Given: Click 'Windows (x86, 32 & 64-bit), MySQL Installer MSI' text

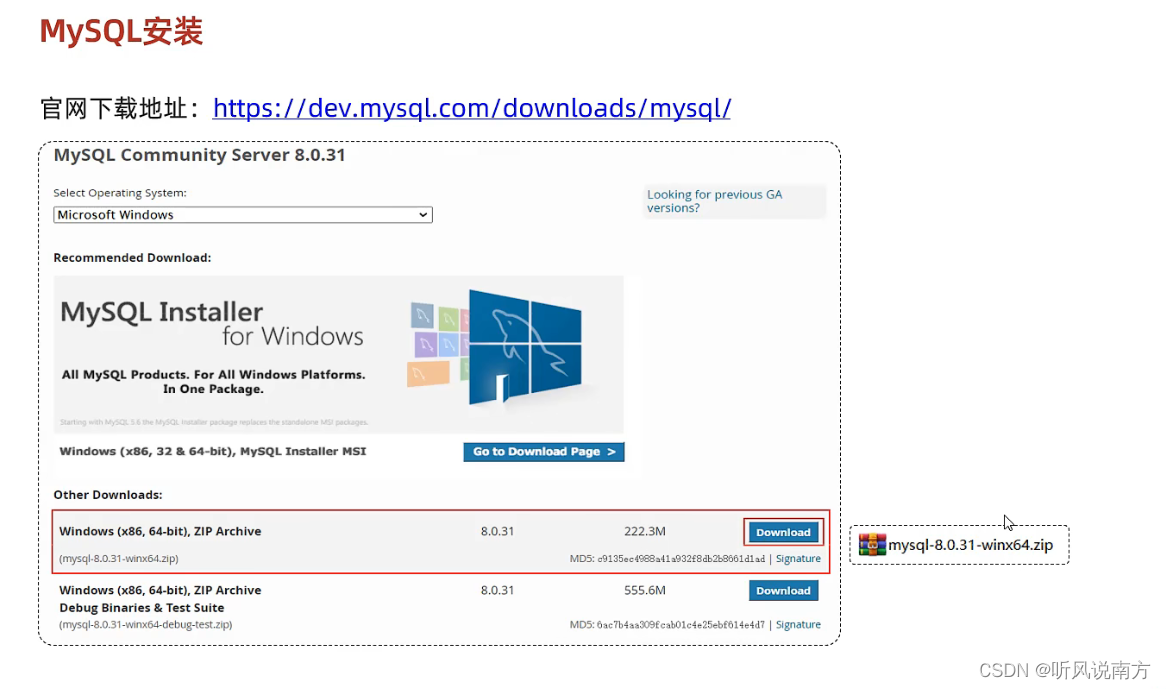Looking at the screenshot, I should coord(213,451).
